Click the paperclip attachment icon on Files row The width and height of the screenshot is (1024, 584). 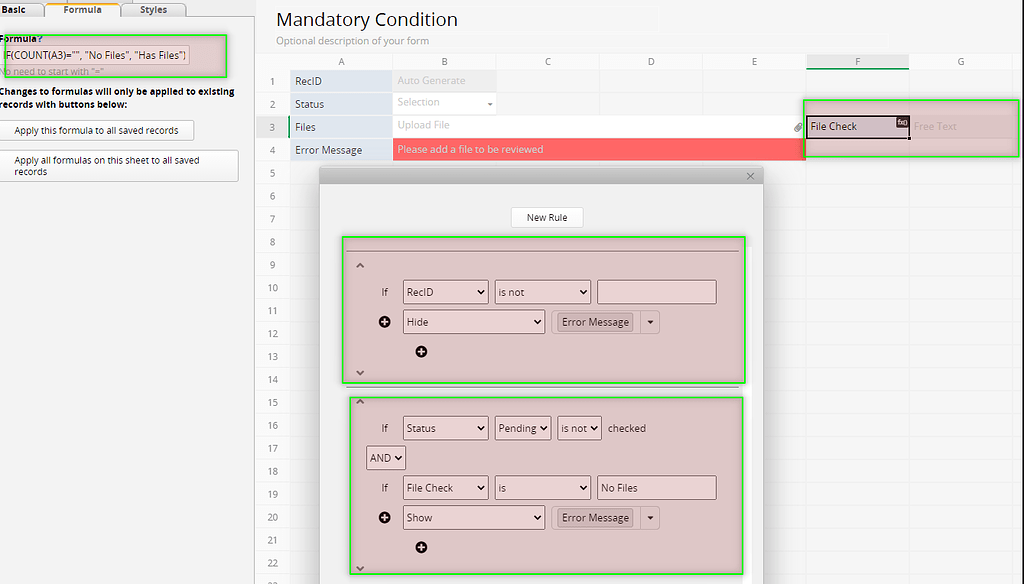(x=797, y=127)
